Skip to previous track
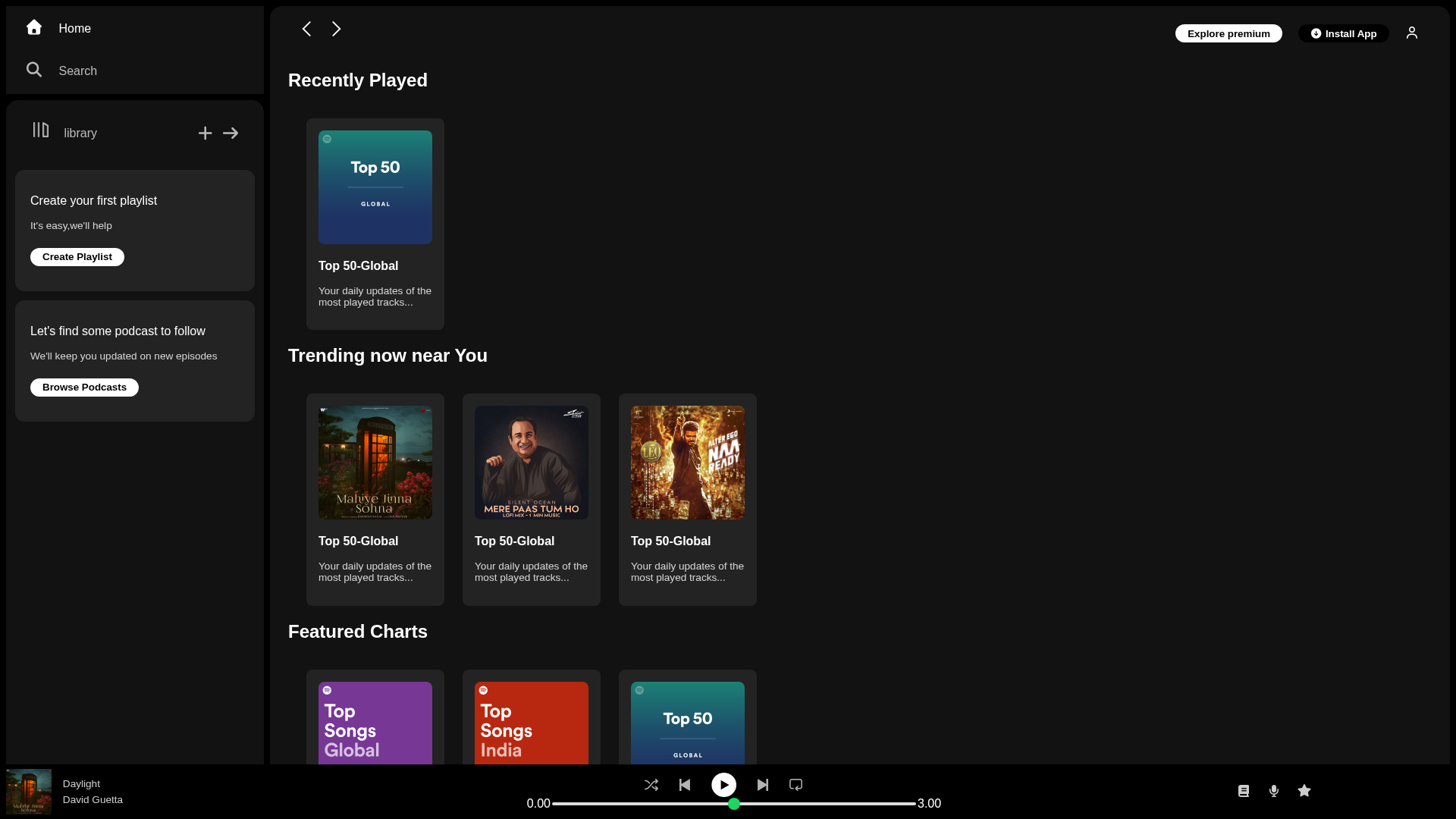The height and width of the screenshot is (819, 1456). (x=685, y=785)
